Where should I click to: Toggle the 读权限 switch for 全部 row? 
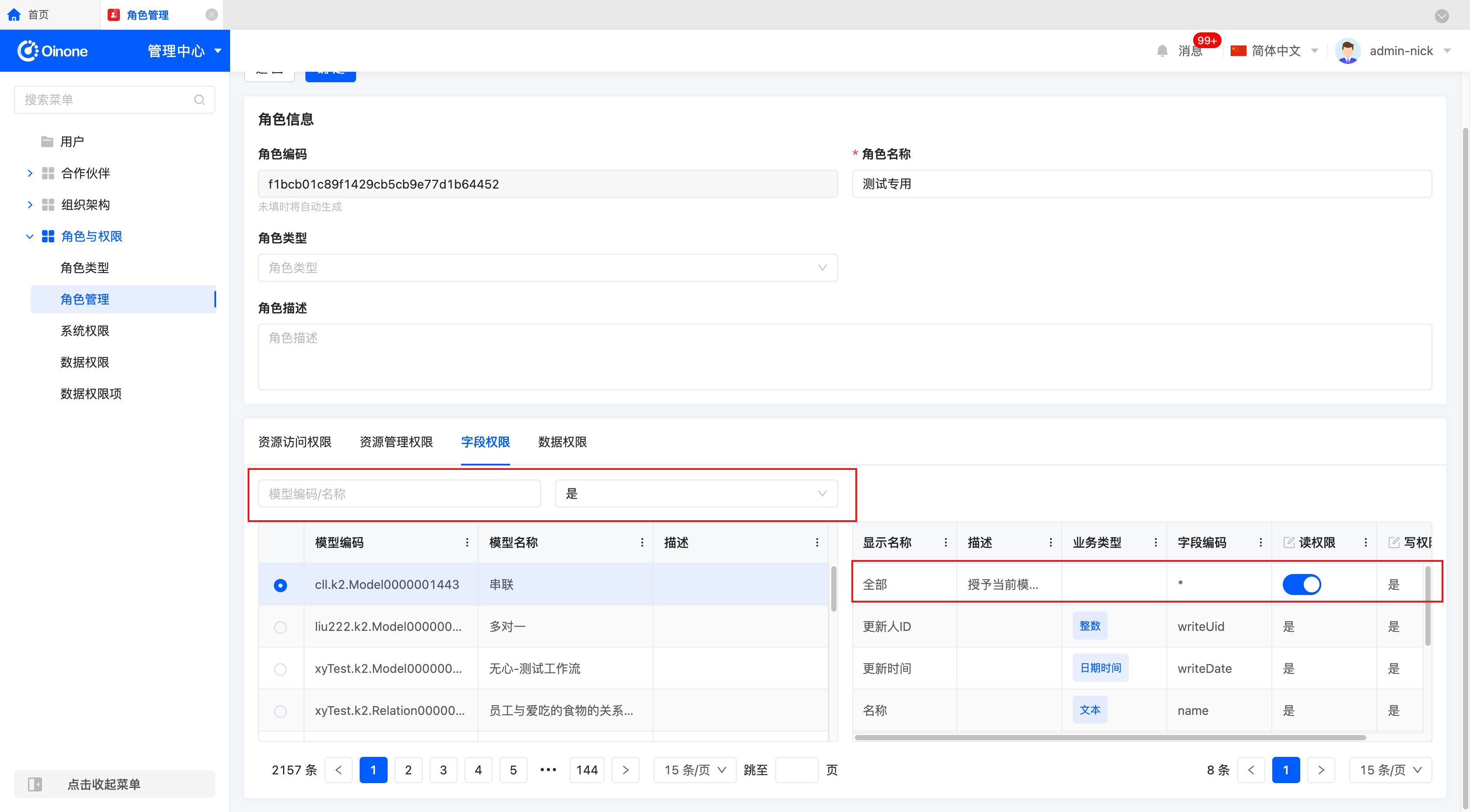tap(1302, 584)
